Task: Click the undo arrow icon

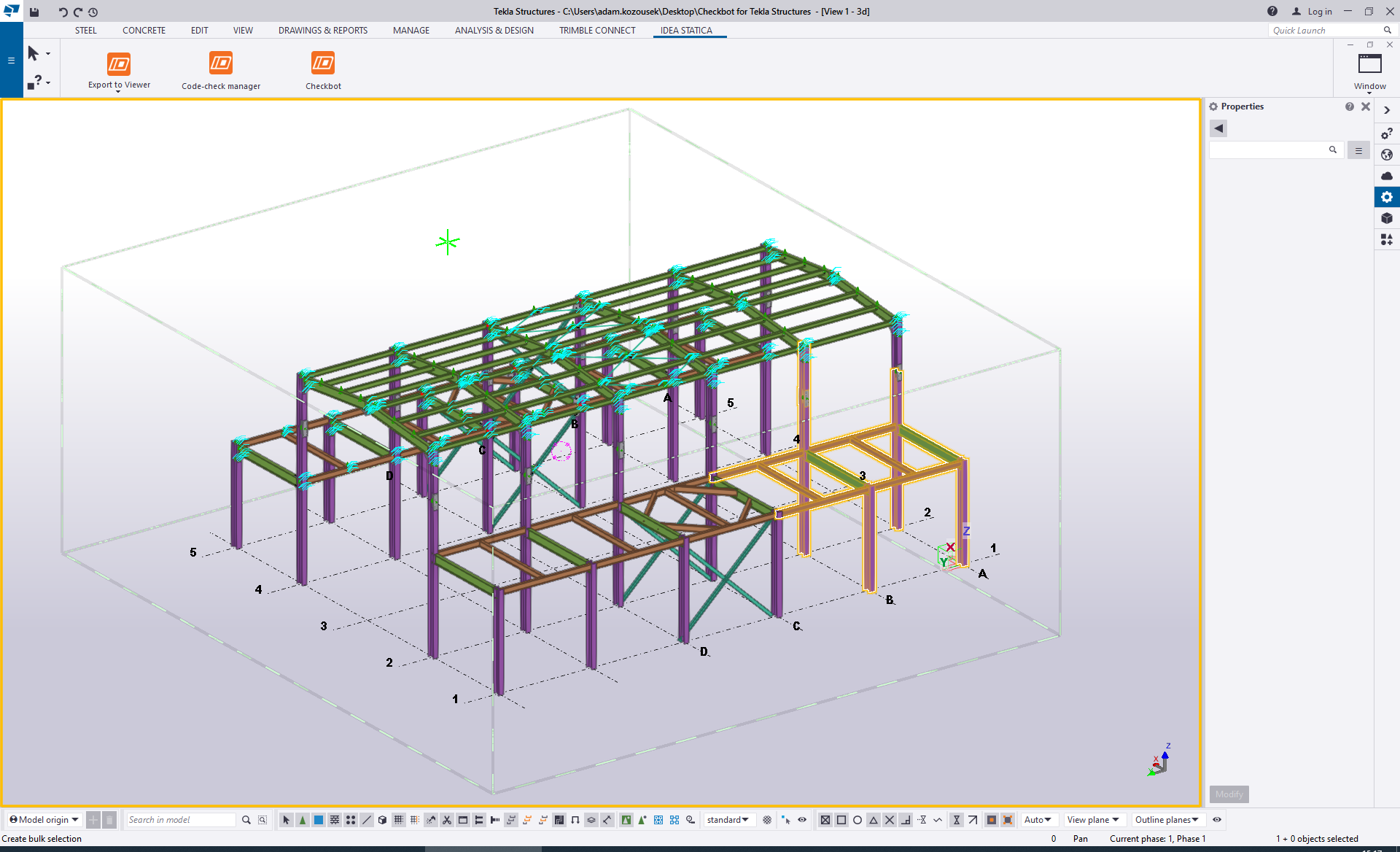Action: click(x=63, y=12)
